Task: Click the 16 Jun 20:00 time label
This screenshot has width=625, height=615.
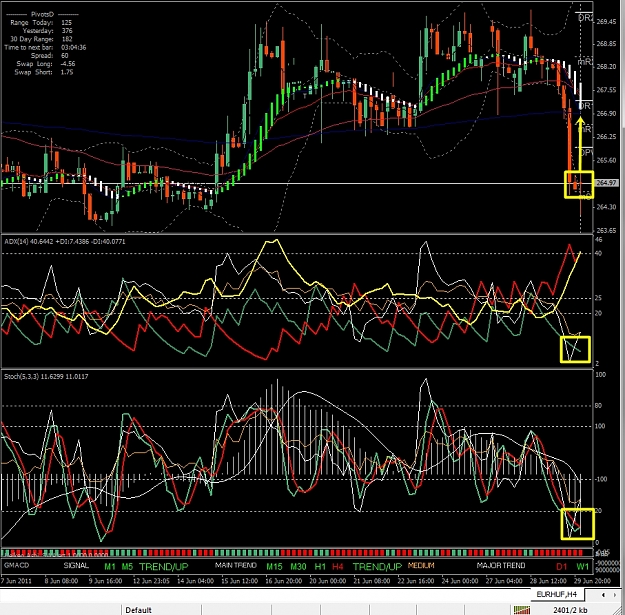Action: pos(283,581)
